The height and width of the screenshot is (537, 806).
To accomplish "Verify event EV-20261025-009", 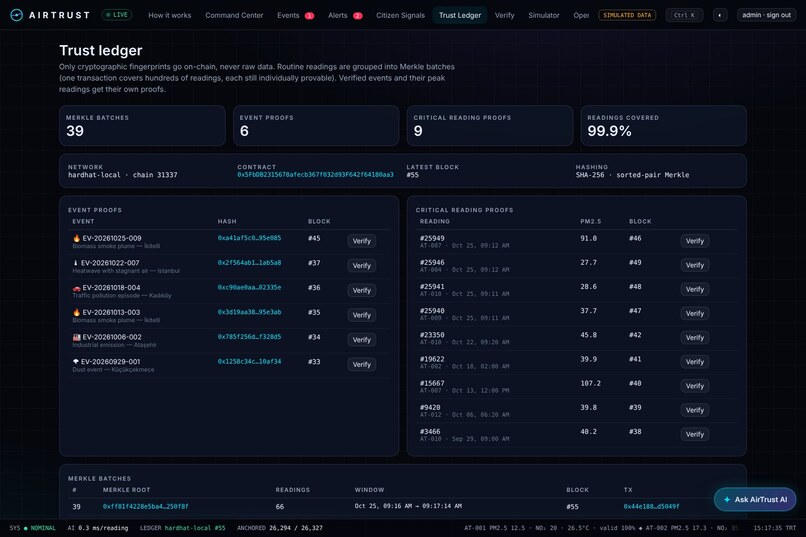I will tap(361, 241).
